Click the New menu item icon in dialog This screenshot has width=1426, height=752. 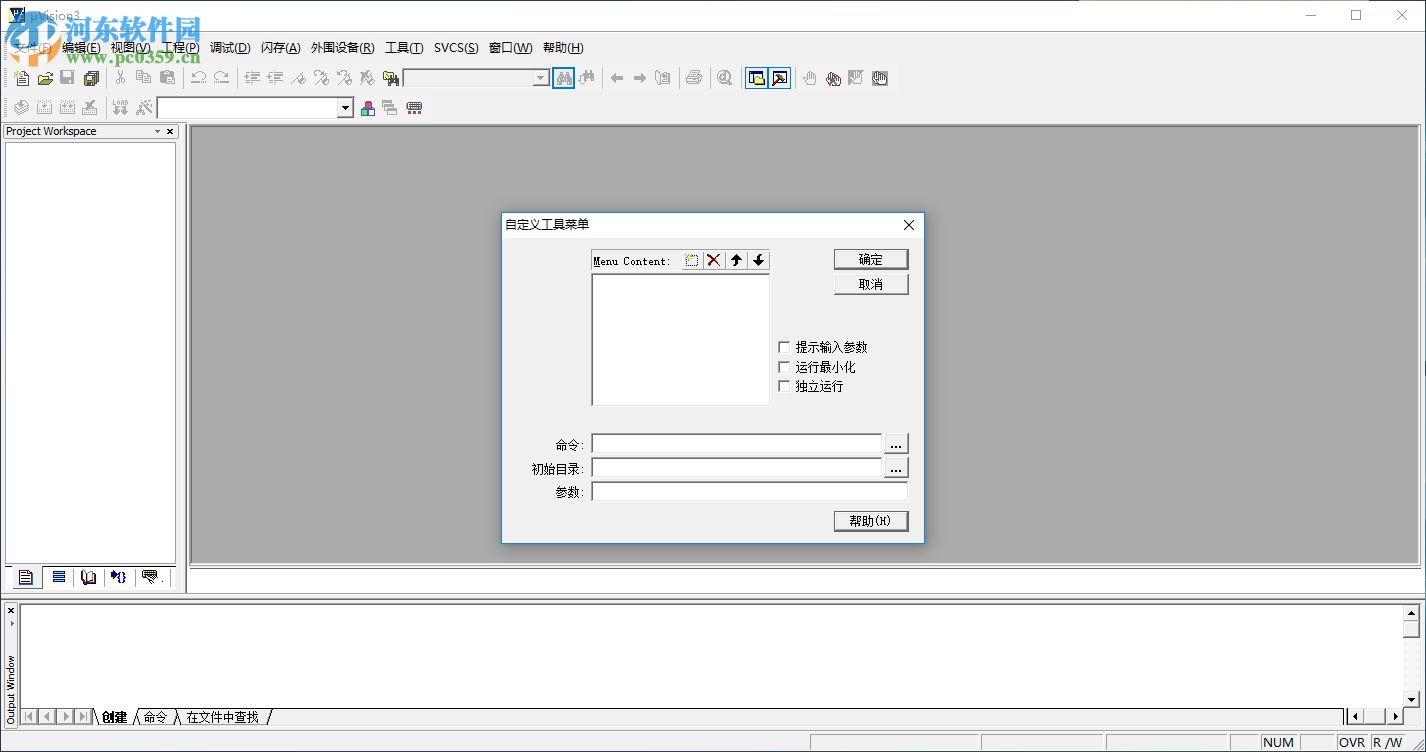pyautogui.click(x=691, y=261)
